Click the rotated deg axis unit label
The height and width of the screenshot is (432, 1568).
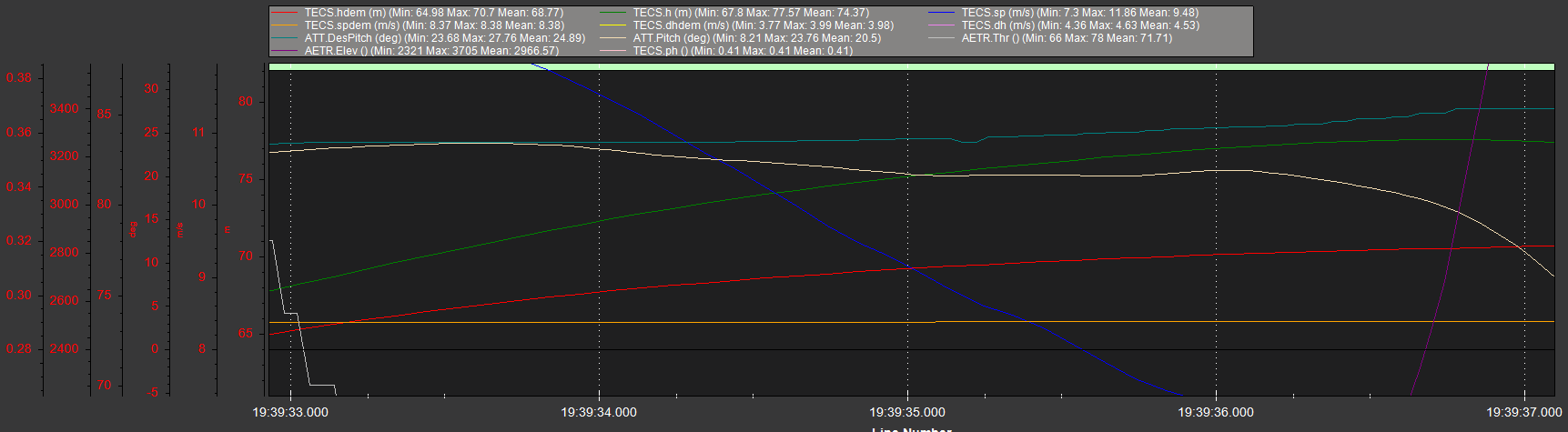point(133,229)
